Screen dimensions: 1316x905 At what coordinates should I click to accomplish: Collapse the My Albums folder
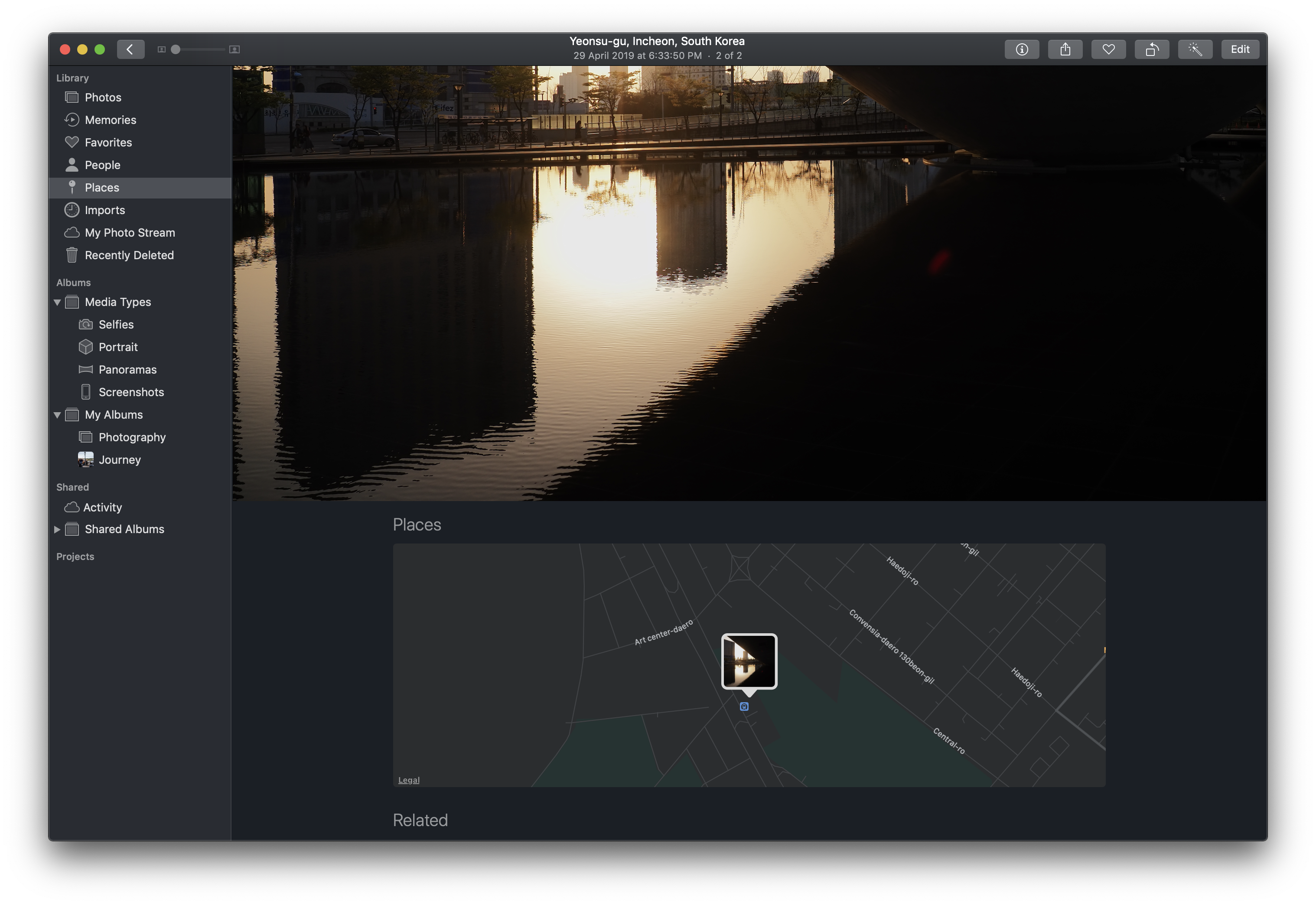[57, 415]
